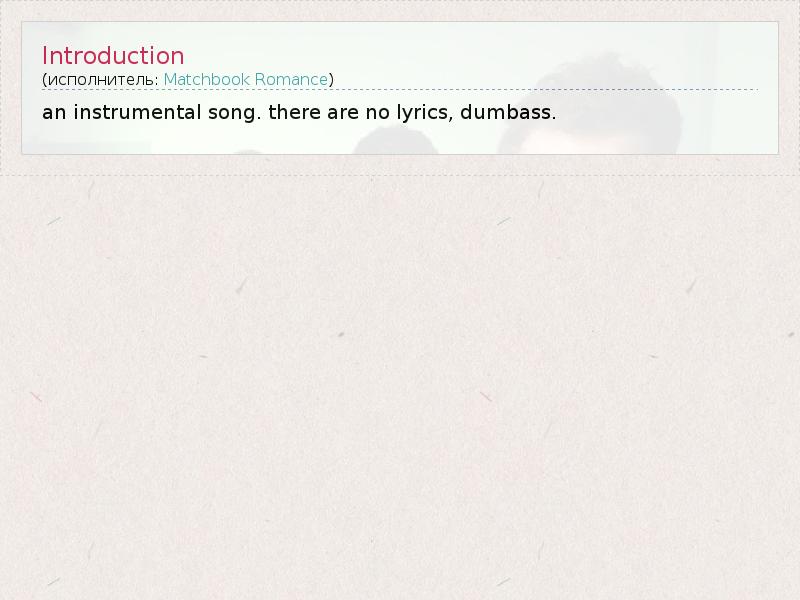Click the word "dumbass." in the lyrics
The image size is (800, 600).
click(x=508, y=112)
